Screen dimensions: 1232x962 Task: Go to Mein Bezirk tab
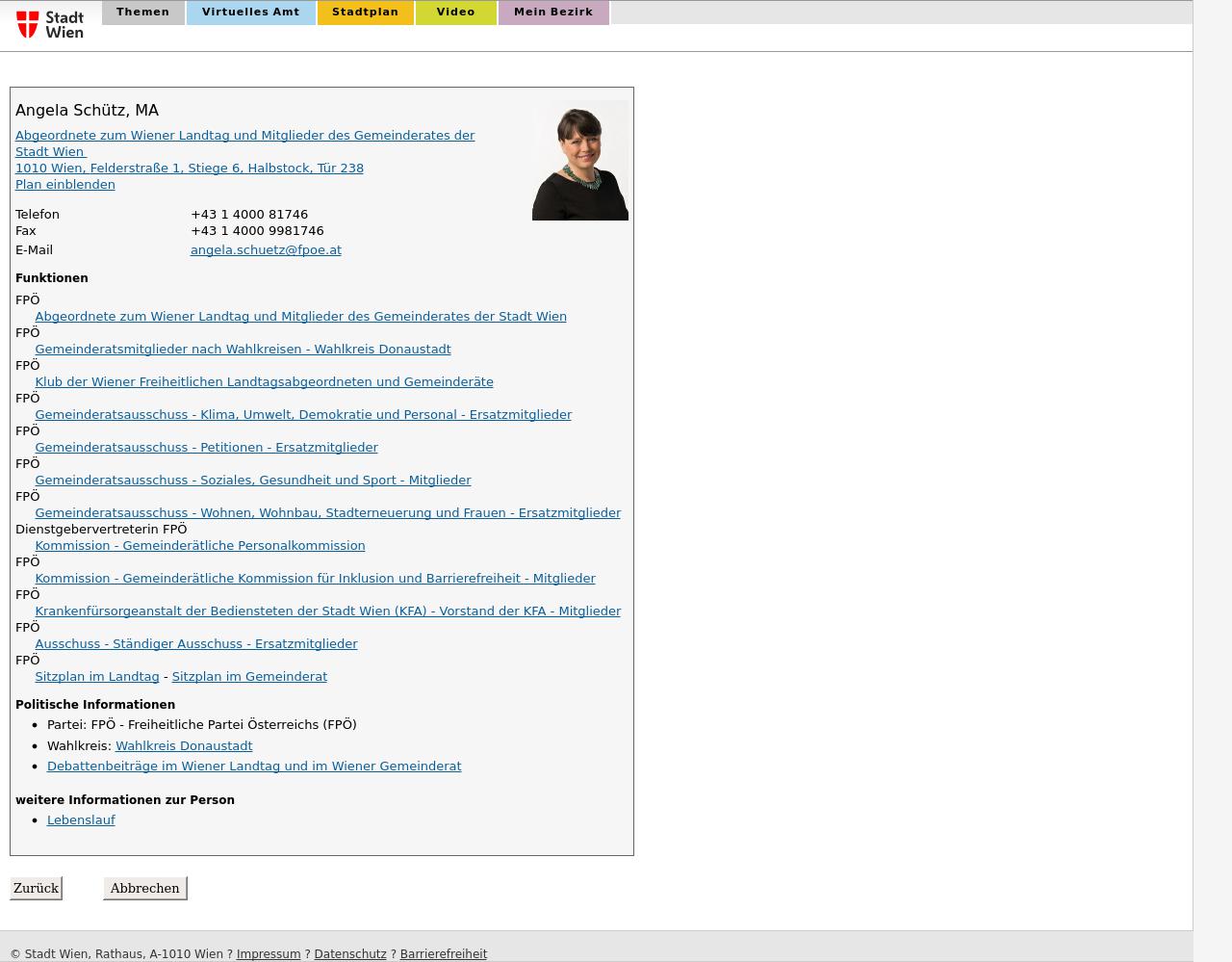point(552,13)
